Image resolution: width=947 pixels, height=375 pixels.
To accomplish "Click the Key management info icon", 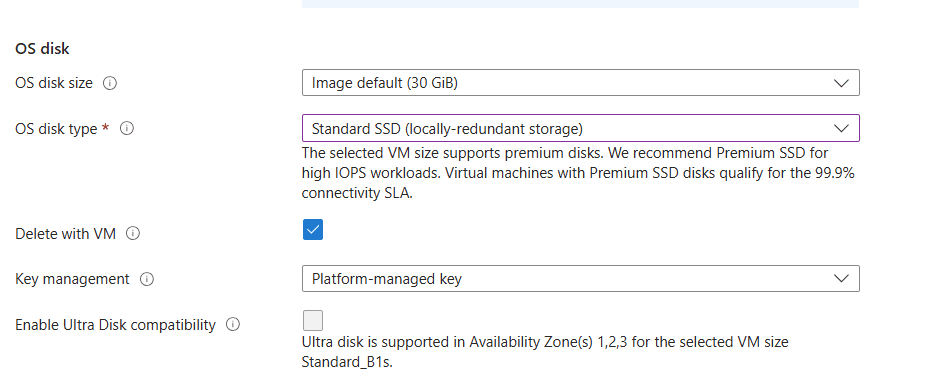I will click(x=147, y=279).
